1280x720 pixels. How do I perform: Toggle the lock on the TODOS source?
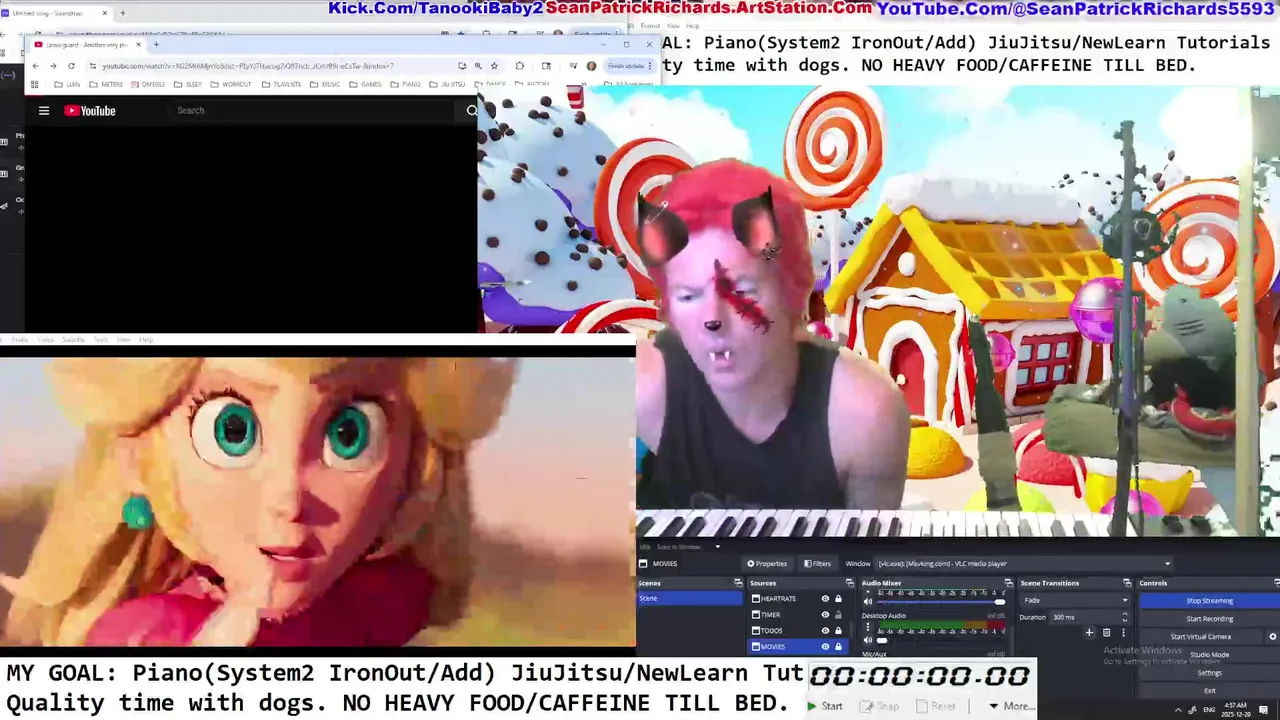[x=838, y=631]
